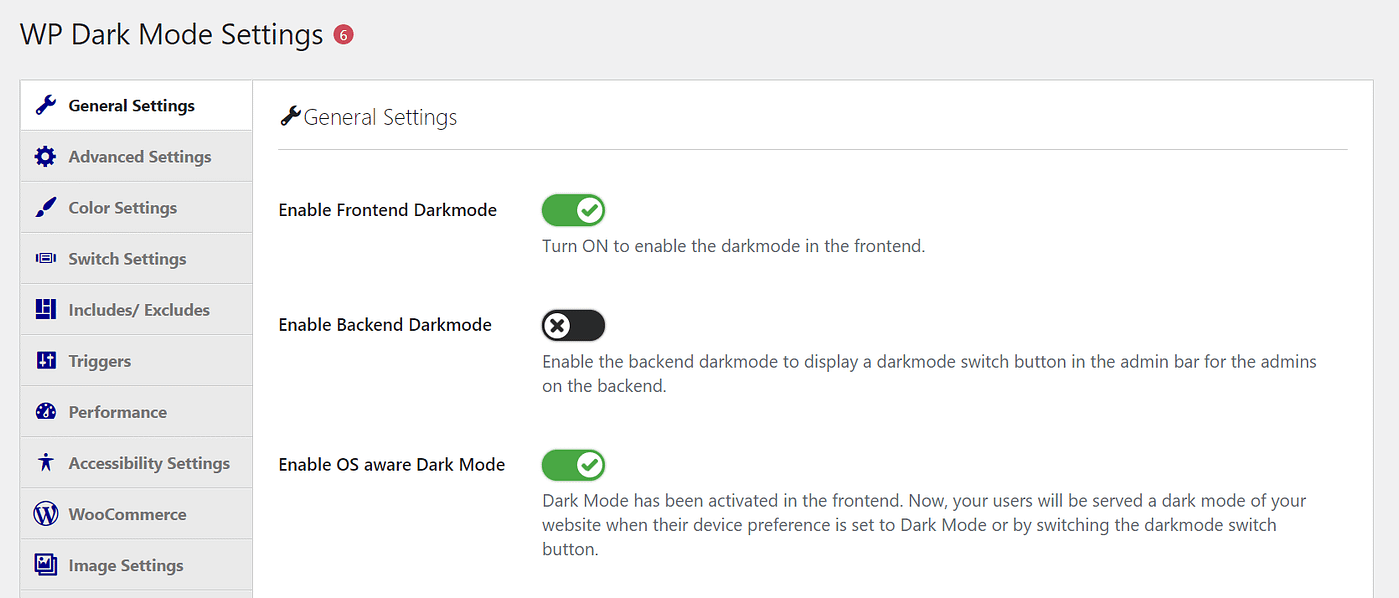Disable Frontend Darkmode
The image size is (1399, 598).
[x=573, y=210]
